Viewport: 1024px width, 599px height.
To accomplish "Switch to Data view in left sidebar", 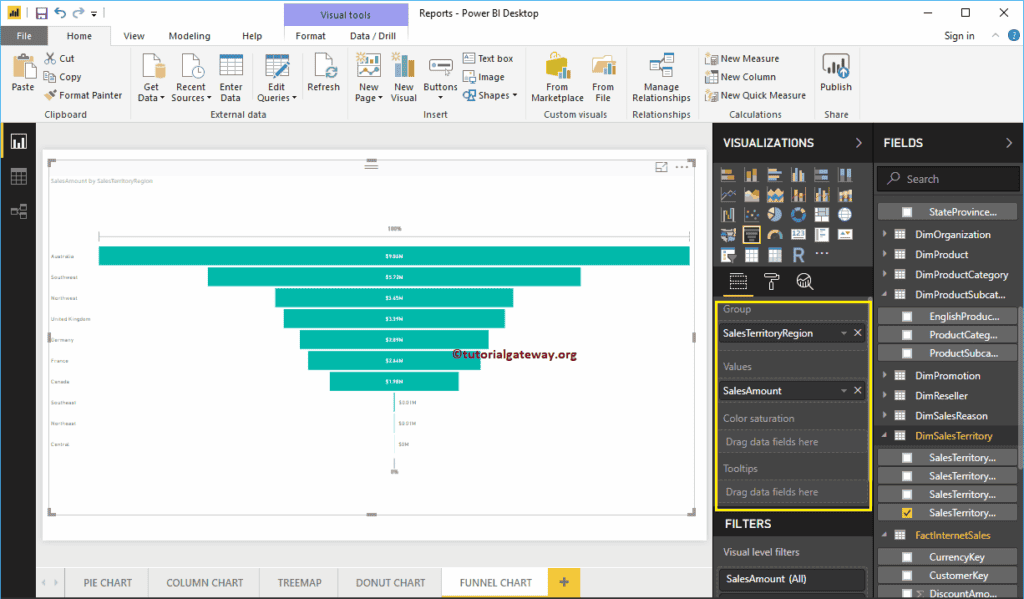I will pyautogui.click(x=18, y=176).
